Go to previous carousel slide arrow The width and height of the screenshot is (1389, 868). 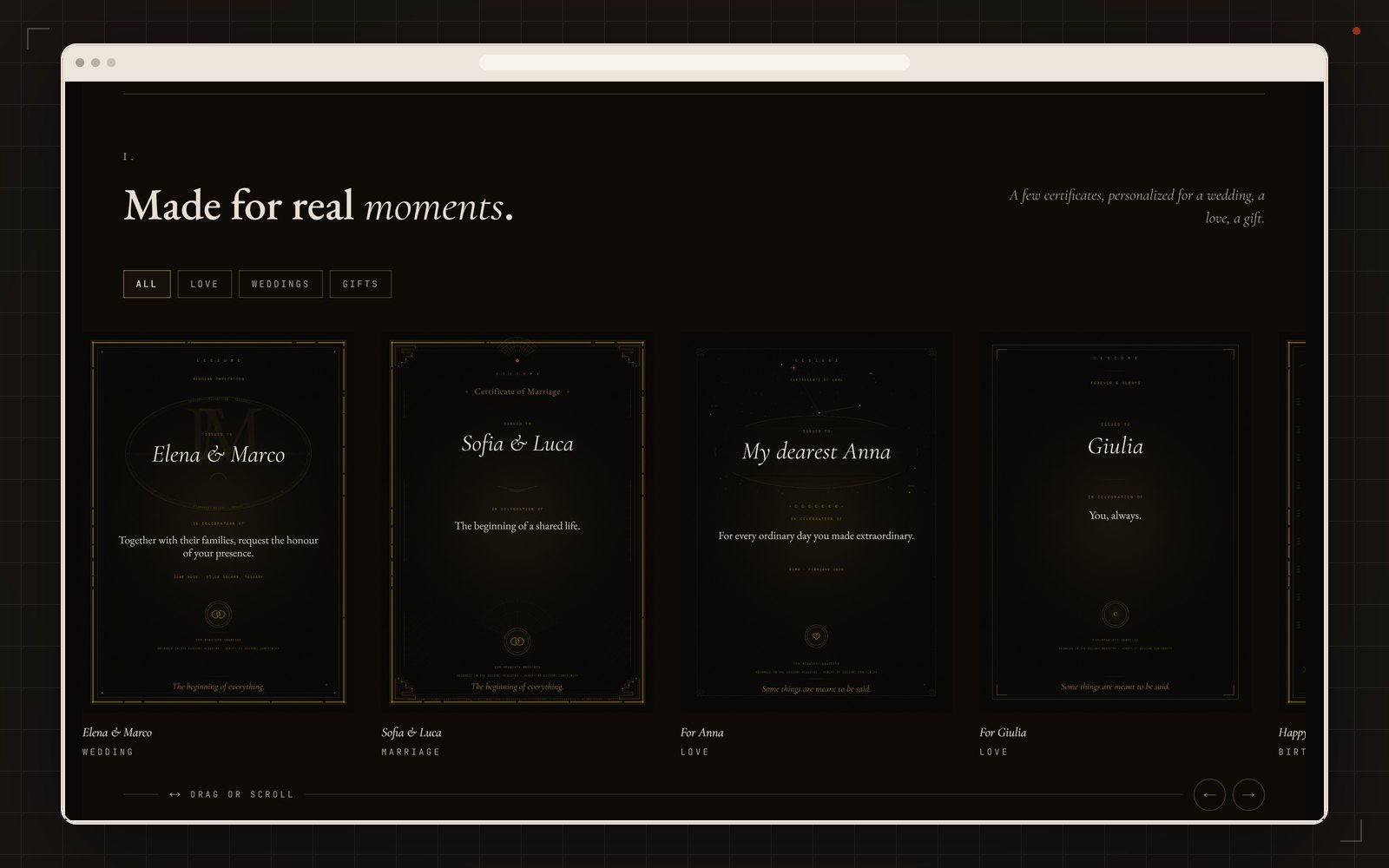pos(1209,794)
